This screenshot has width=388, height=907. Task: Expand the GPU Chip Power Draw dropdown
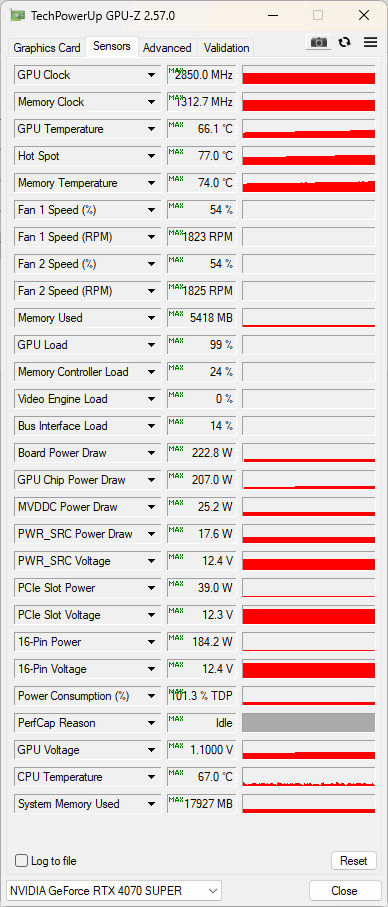coord(151,480)
